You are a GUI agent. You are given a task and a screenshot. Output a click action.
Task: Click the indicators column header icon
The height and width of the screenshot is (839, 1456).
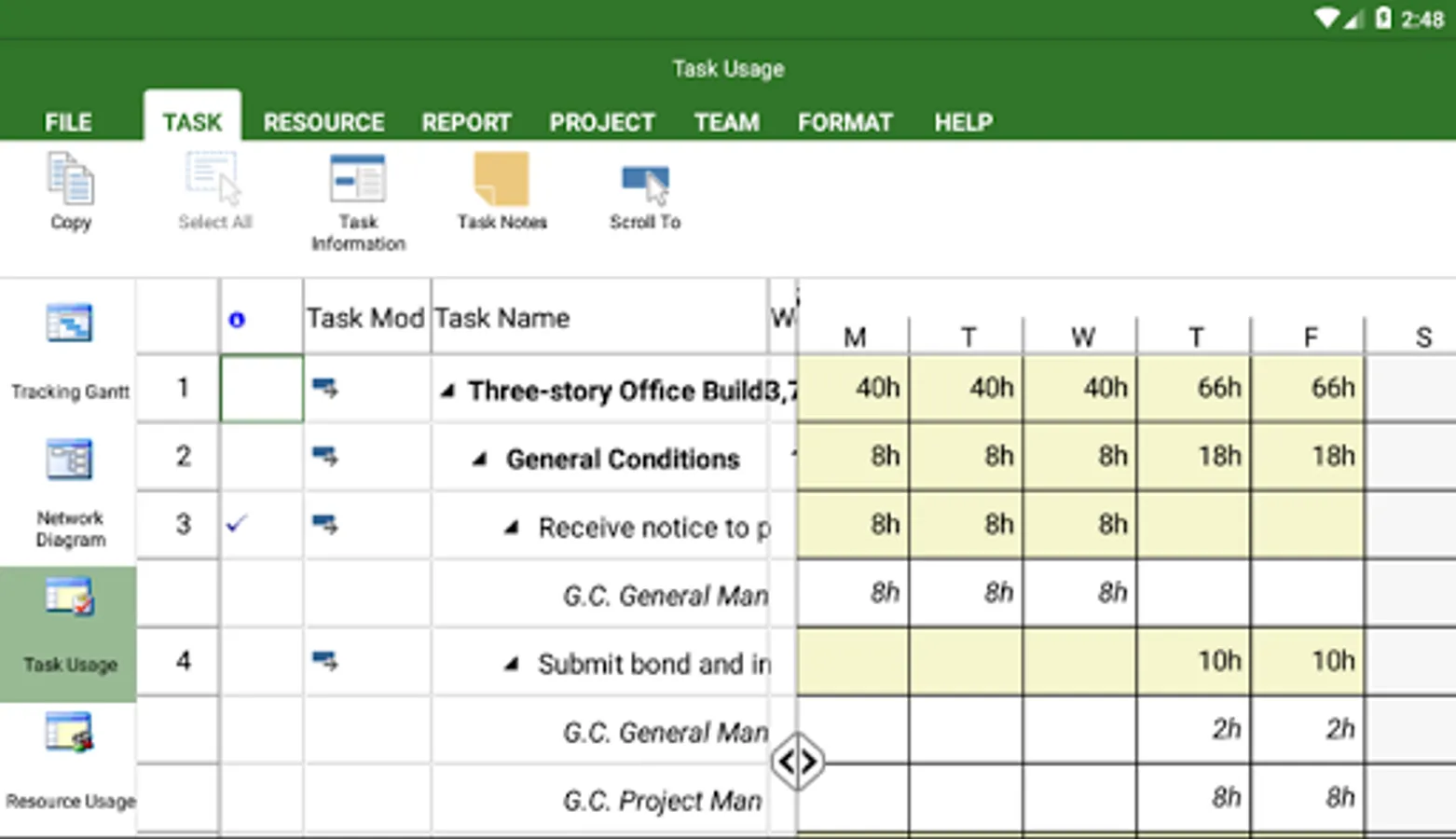click(x=237, y=320)
